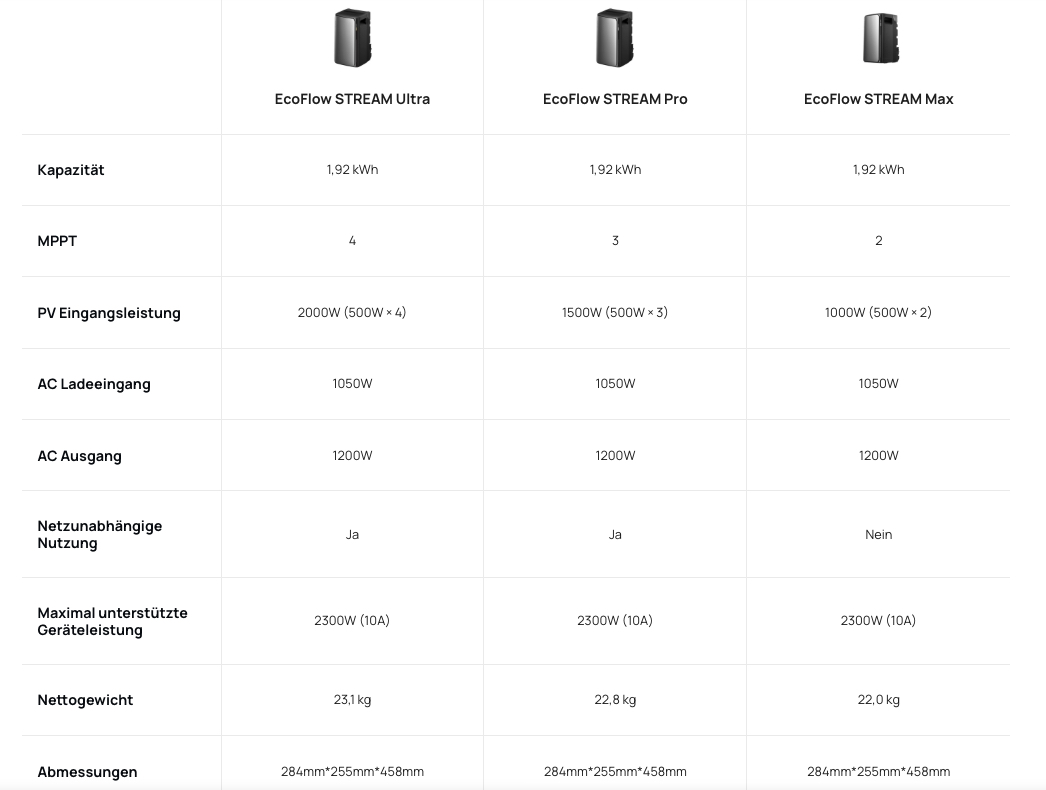Click the 1500W (500W × 3) cell

[x=615, y=313]
